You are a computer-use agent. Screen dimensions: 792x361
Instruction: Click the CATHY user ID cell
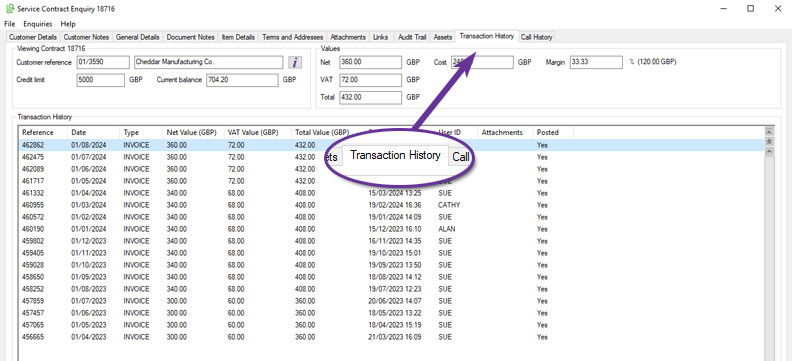[x=449, y=205]
